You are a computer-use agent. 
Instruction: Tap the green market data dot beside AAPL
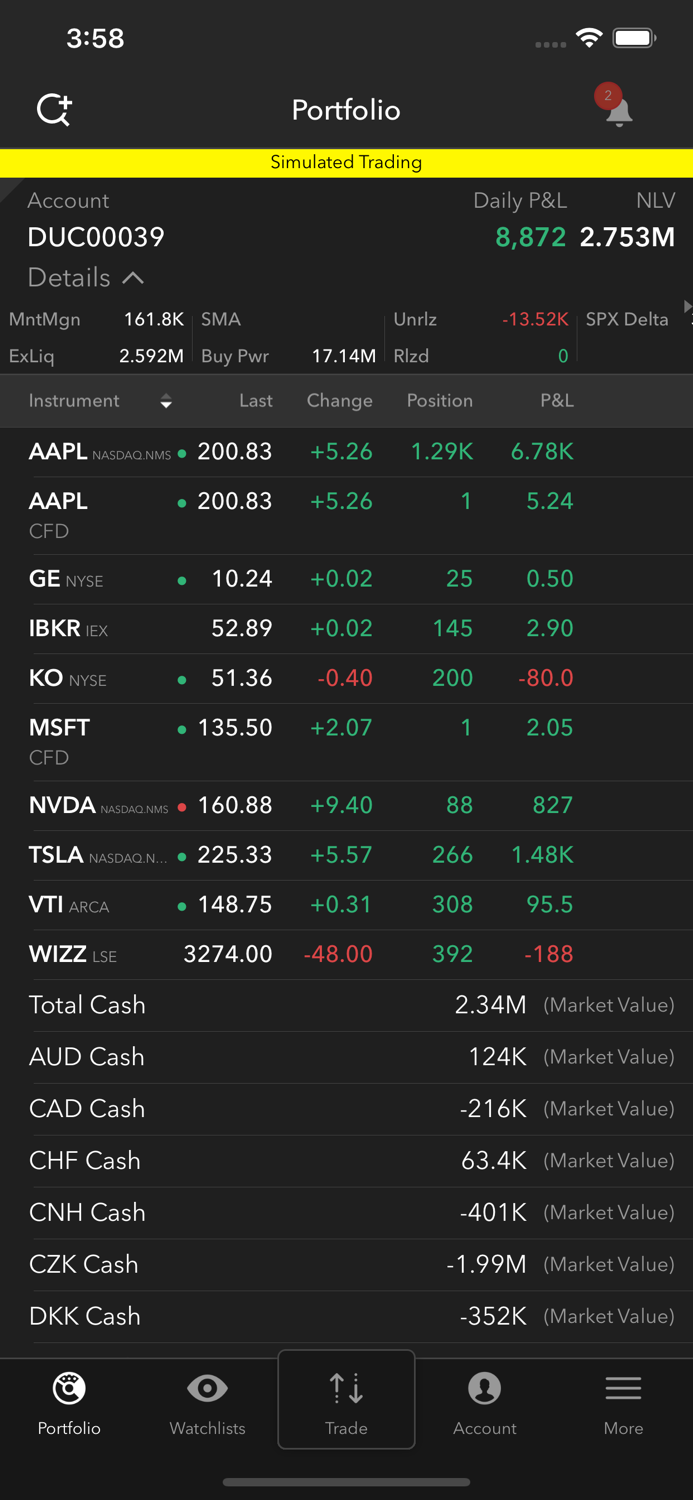[181, 452]
